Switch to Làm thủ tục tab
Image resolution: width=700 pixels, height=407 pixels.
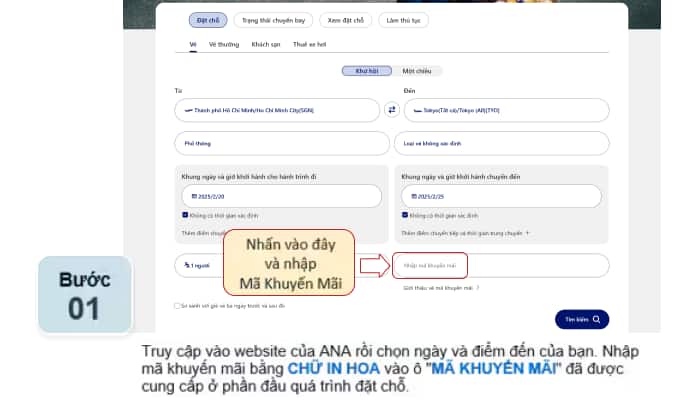click(x=403, y=20)
